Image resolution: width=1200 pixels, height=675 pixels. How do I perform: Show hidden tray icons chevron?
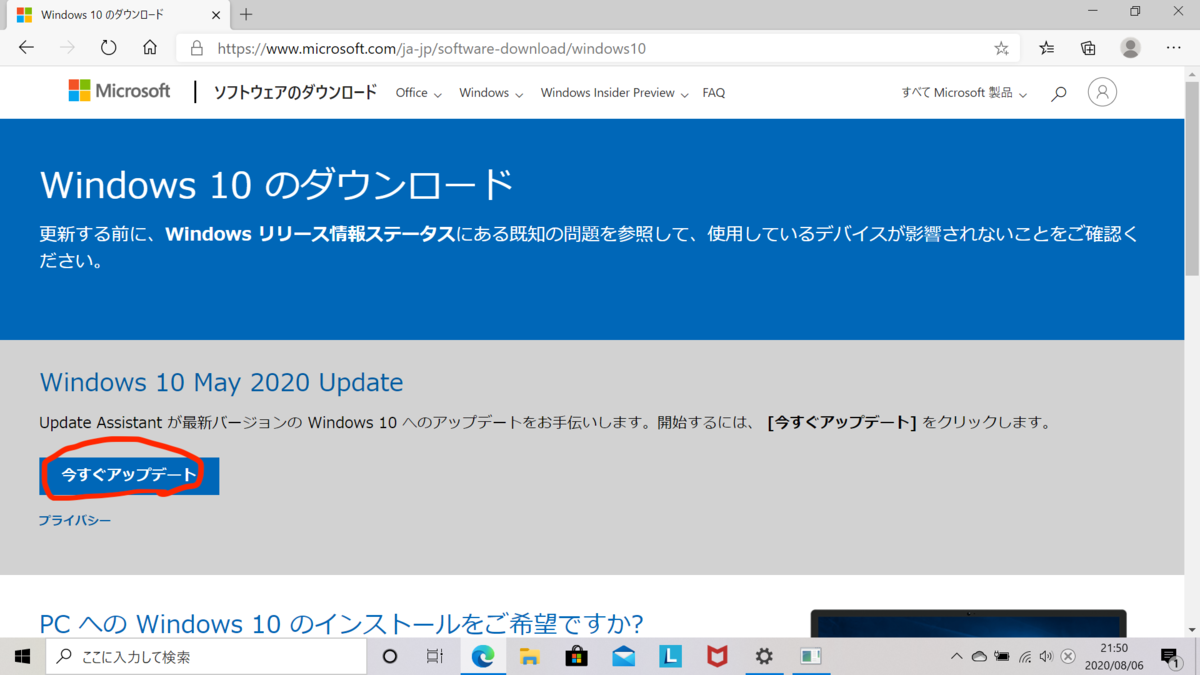tap(956, 657)
